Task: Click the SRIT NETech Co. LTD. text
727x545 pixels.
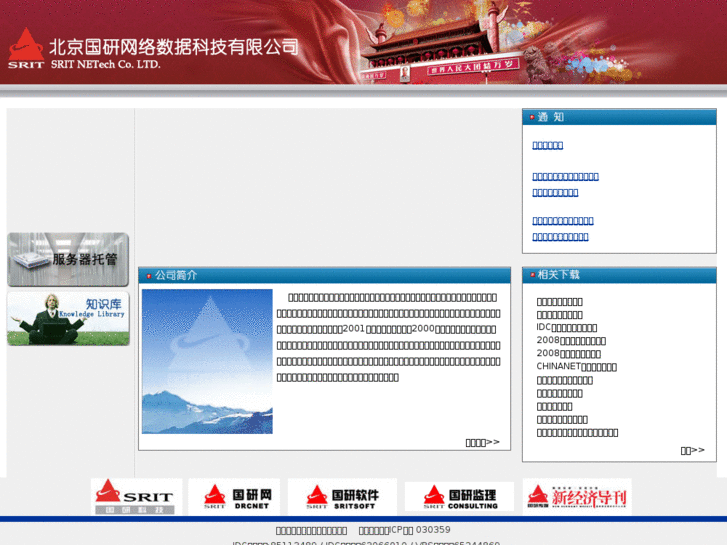Action: [x=106, y=64]
